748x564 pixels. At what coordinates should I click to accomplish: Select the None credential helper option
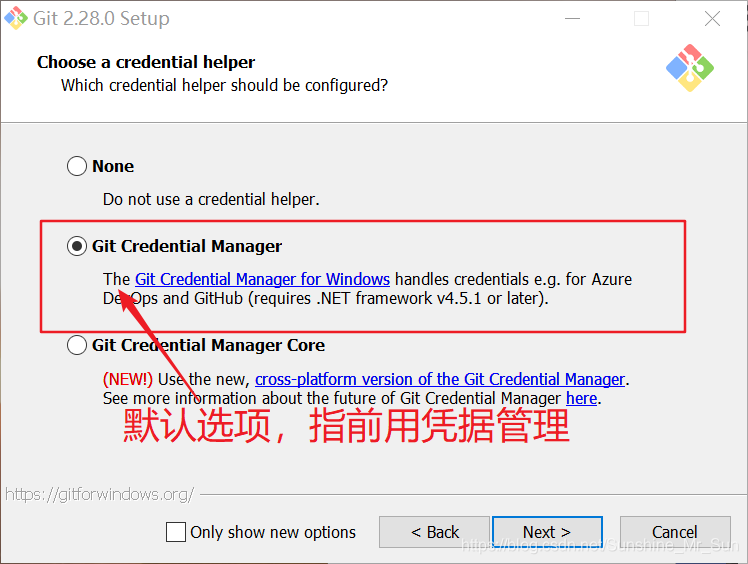[77, 166]
